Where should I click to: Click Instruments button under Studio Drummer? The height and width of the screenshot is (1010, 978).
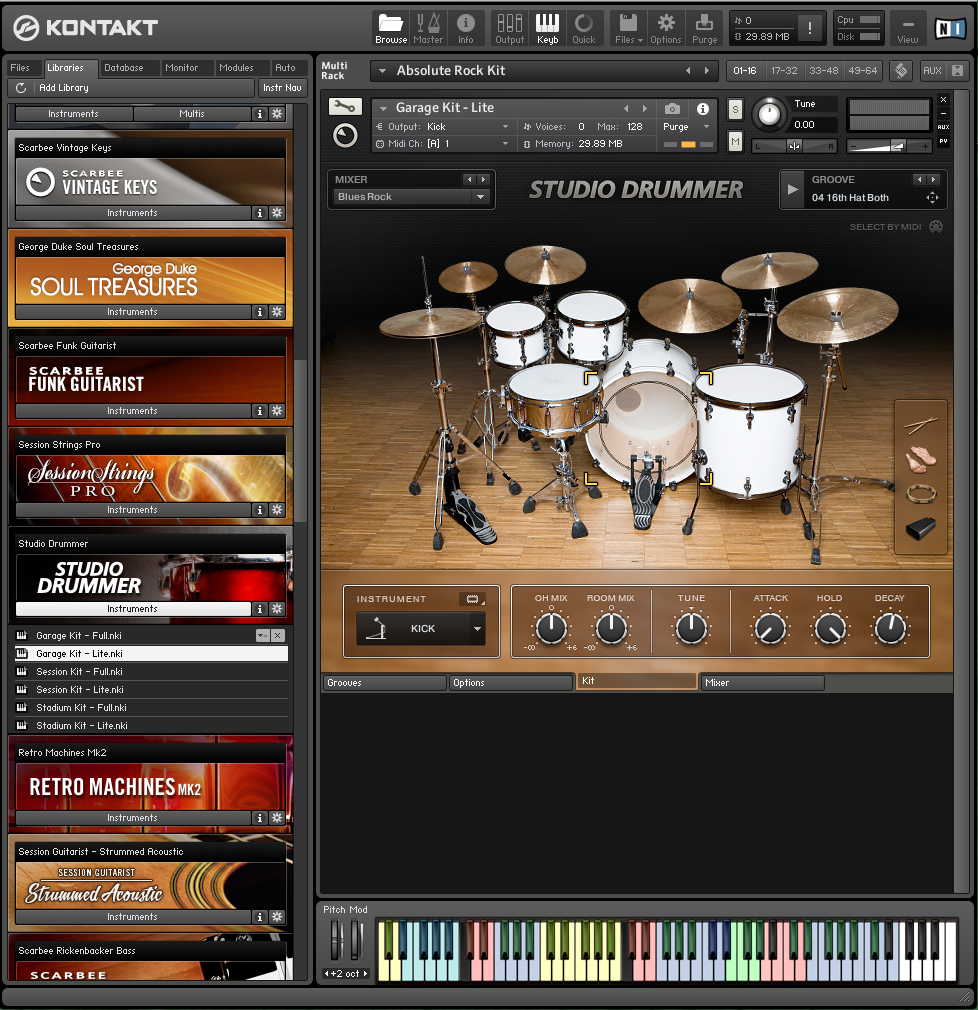(x=133, y=609)
